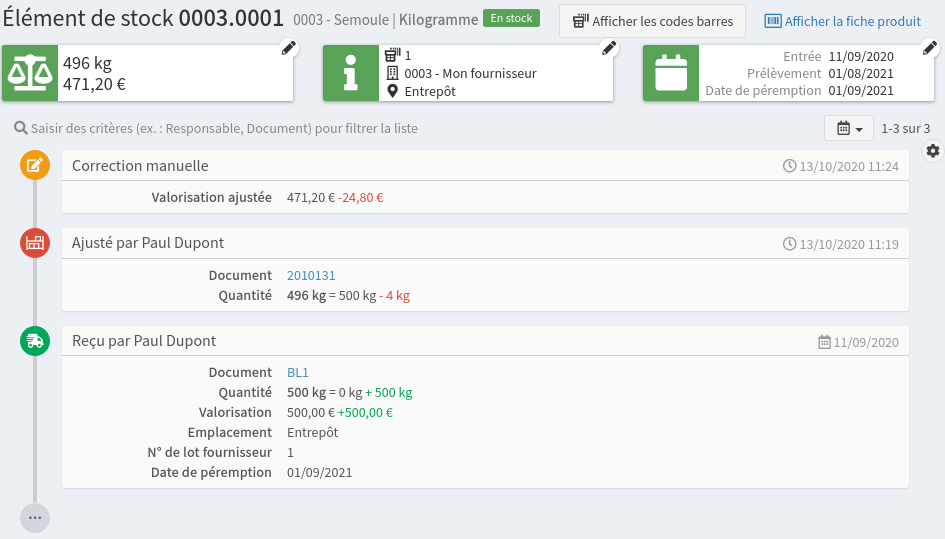Click orange manual correction timeline icon

(35, 166)
